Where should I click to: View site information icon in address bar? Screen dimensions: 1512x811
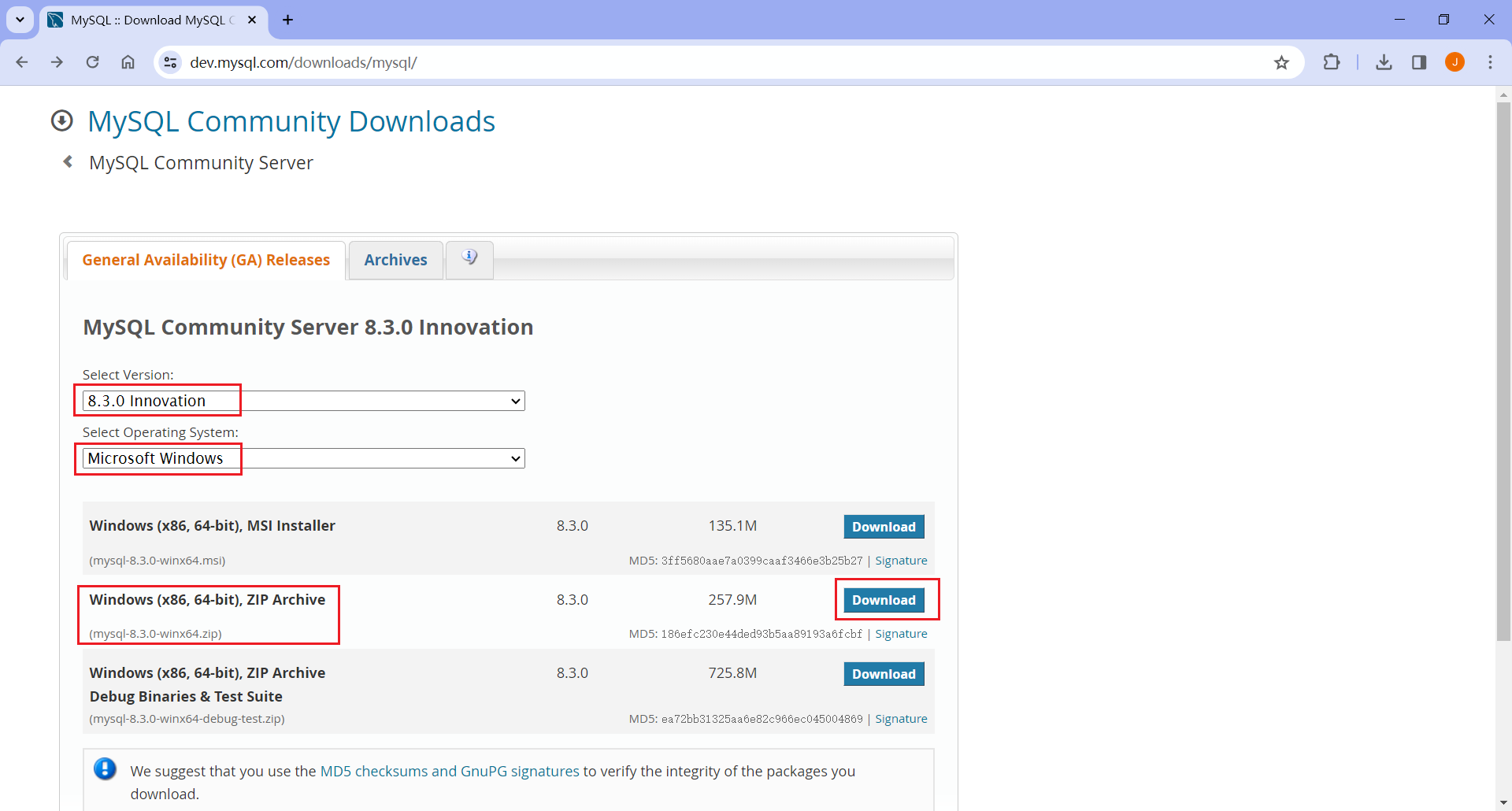pos(170,62)
